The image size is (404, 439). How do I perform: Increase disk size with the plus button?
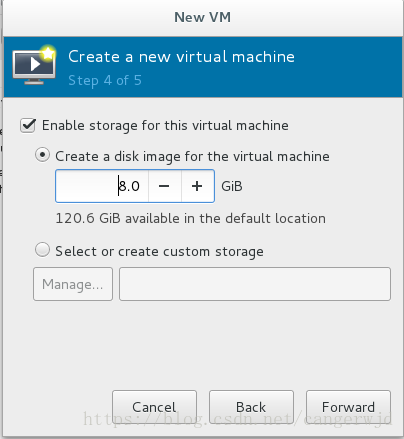pyautogui.click(x=197, y=186)
